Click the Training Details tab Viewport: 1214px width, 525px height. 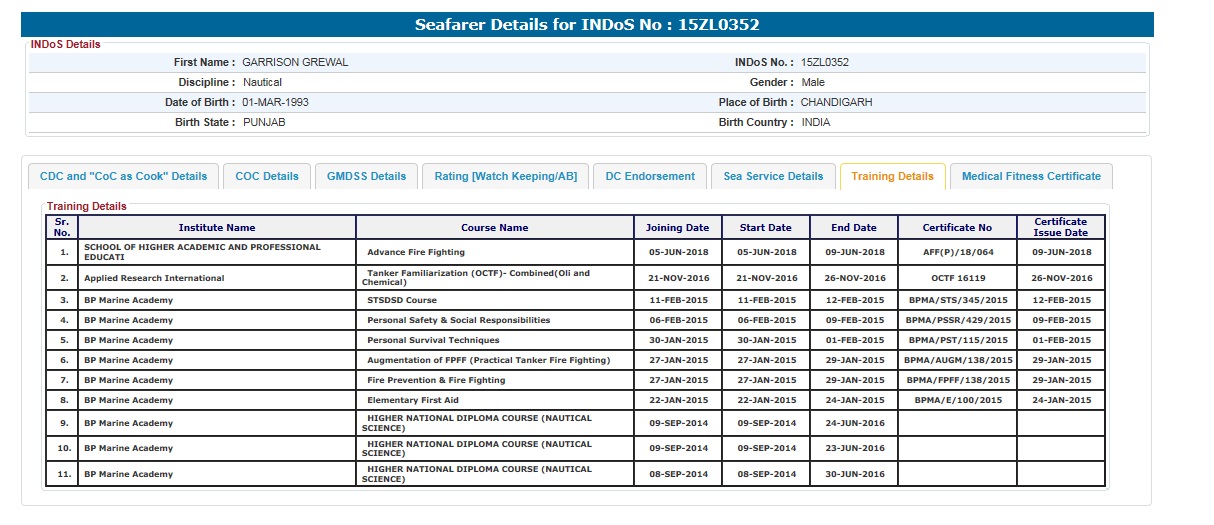(892, 176)
